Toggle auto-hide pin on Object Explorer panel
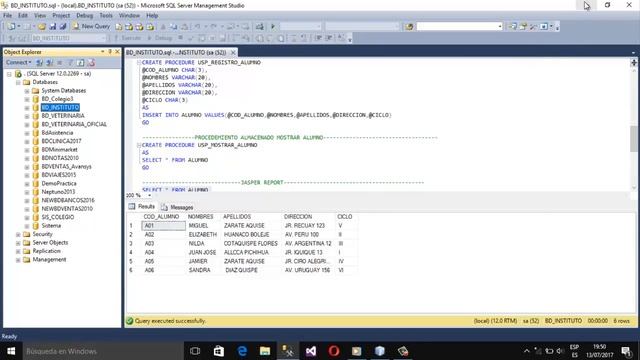This screenshot has height=360, width=640. (110, 52)
